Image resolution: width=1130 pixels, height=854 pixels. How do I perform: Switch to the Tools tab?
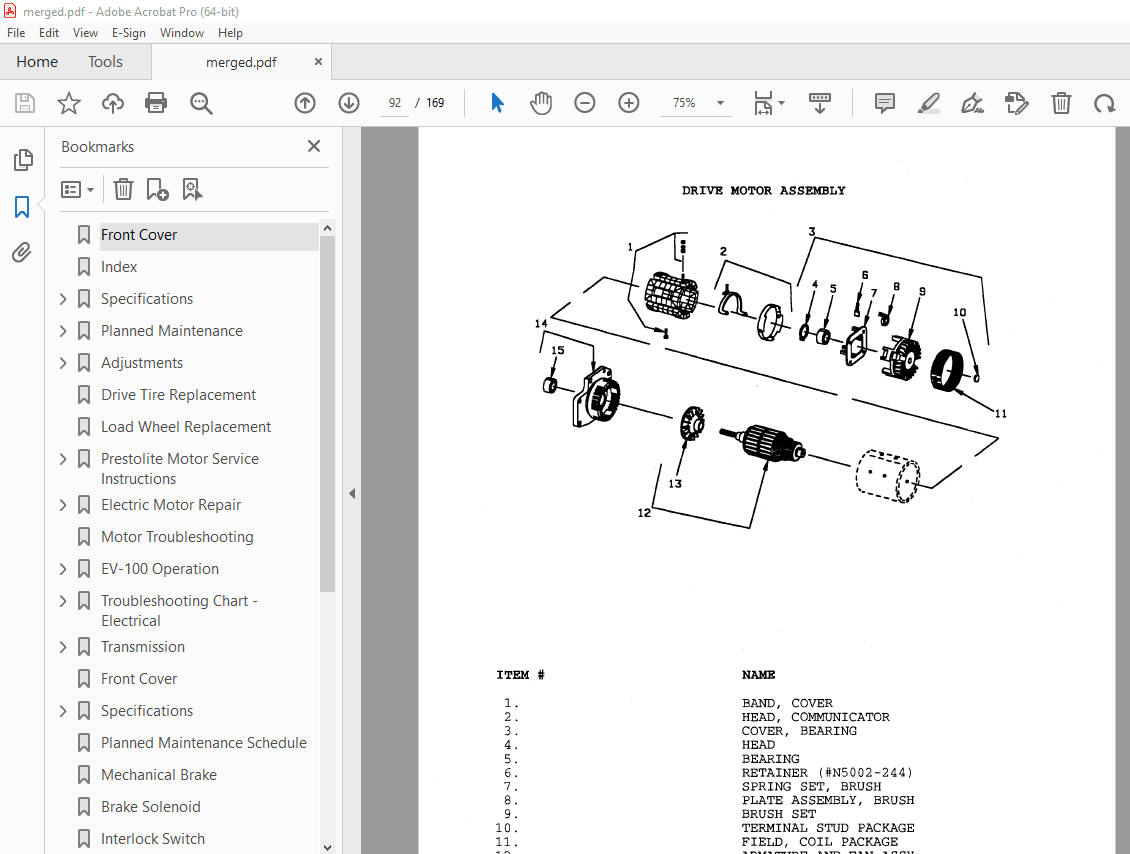coord(105,62)
